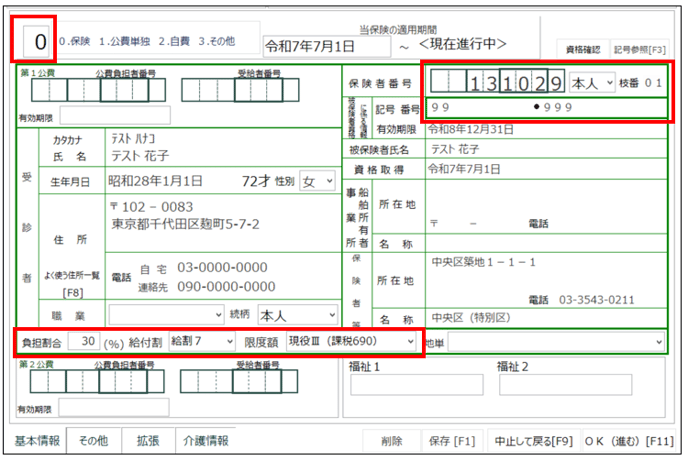Screen dimensions: 688x460
Task: Click the 生年月日 field 昭和28年1月1日
Action: point(170,181)
